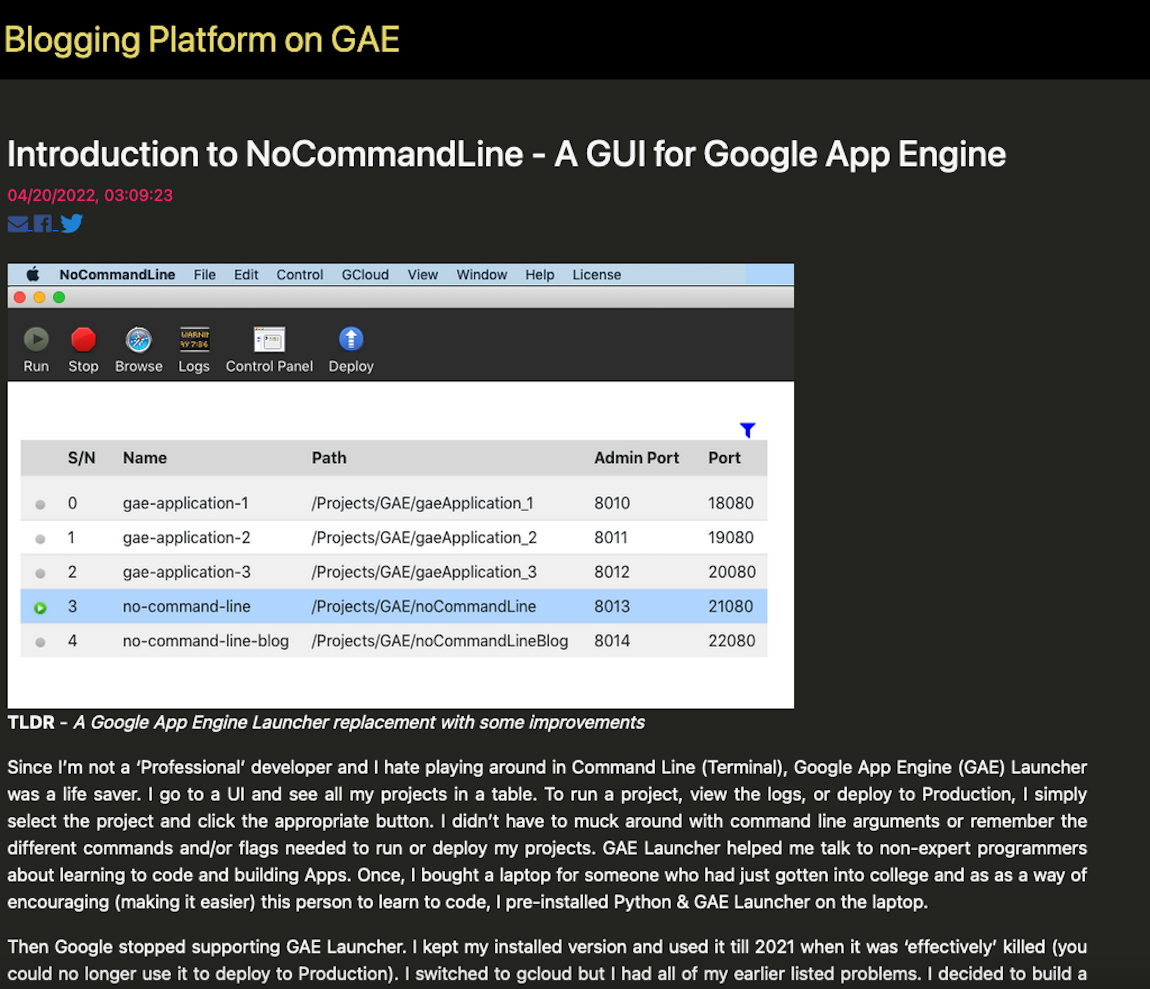Image resolution: width=1150 pixels, height=989 pixels.
Task: Click the red close window button
Action: point(20,297)
